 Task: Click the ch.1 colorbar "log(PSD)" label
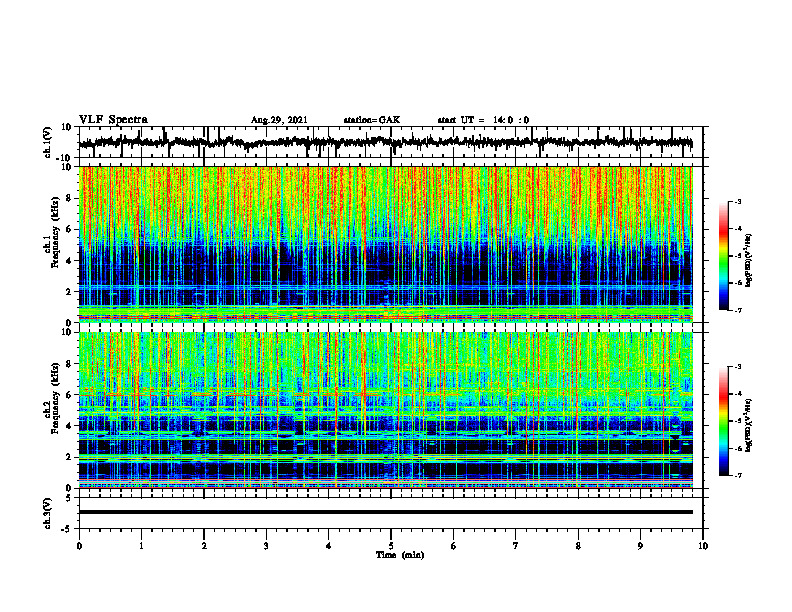tap(749, 261)
